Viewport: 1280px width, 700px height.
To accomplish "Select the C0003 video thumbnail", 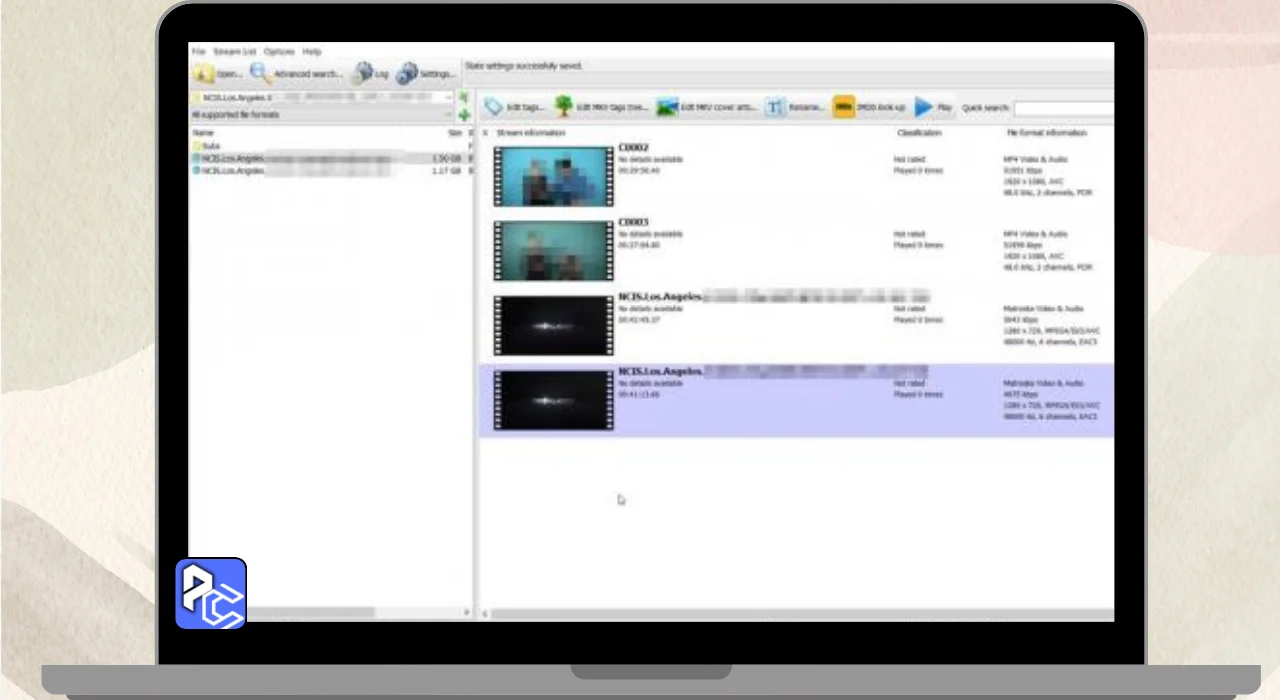I will (x=553, y=250).
